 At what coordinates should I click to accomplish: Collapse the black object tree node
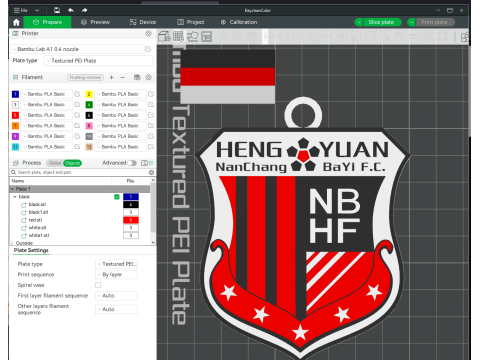(15, 197)
